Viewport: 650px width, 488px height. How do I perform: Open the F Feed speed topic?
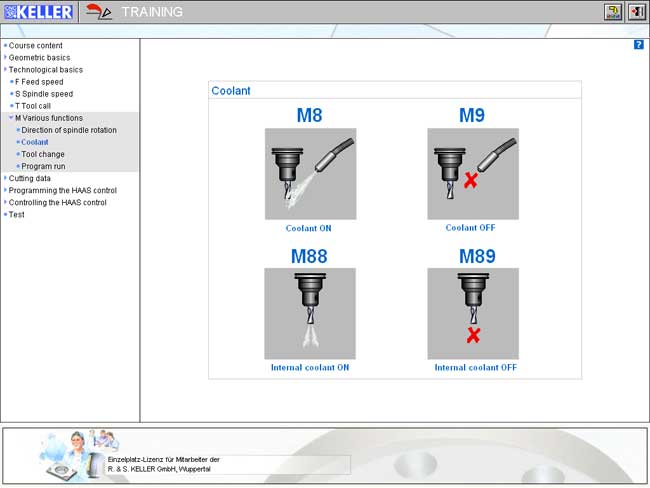click(39, 82)
